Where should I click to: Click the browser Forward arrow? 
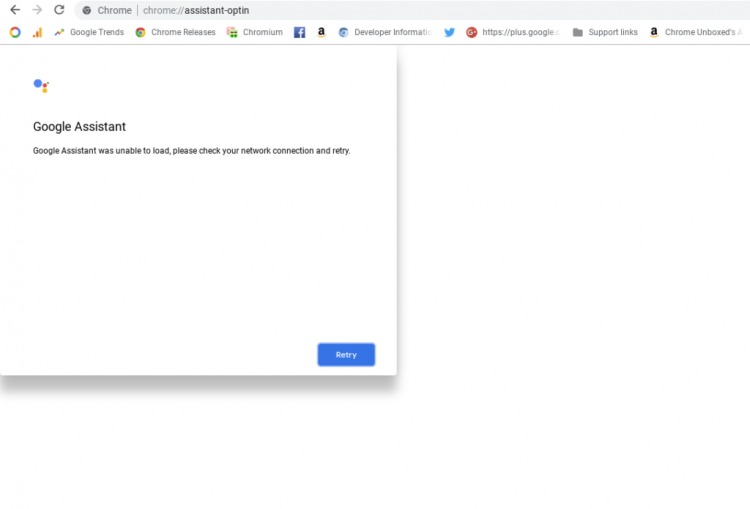click(x=37, y=10)
